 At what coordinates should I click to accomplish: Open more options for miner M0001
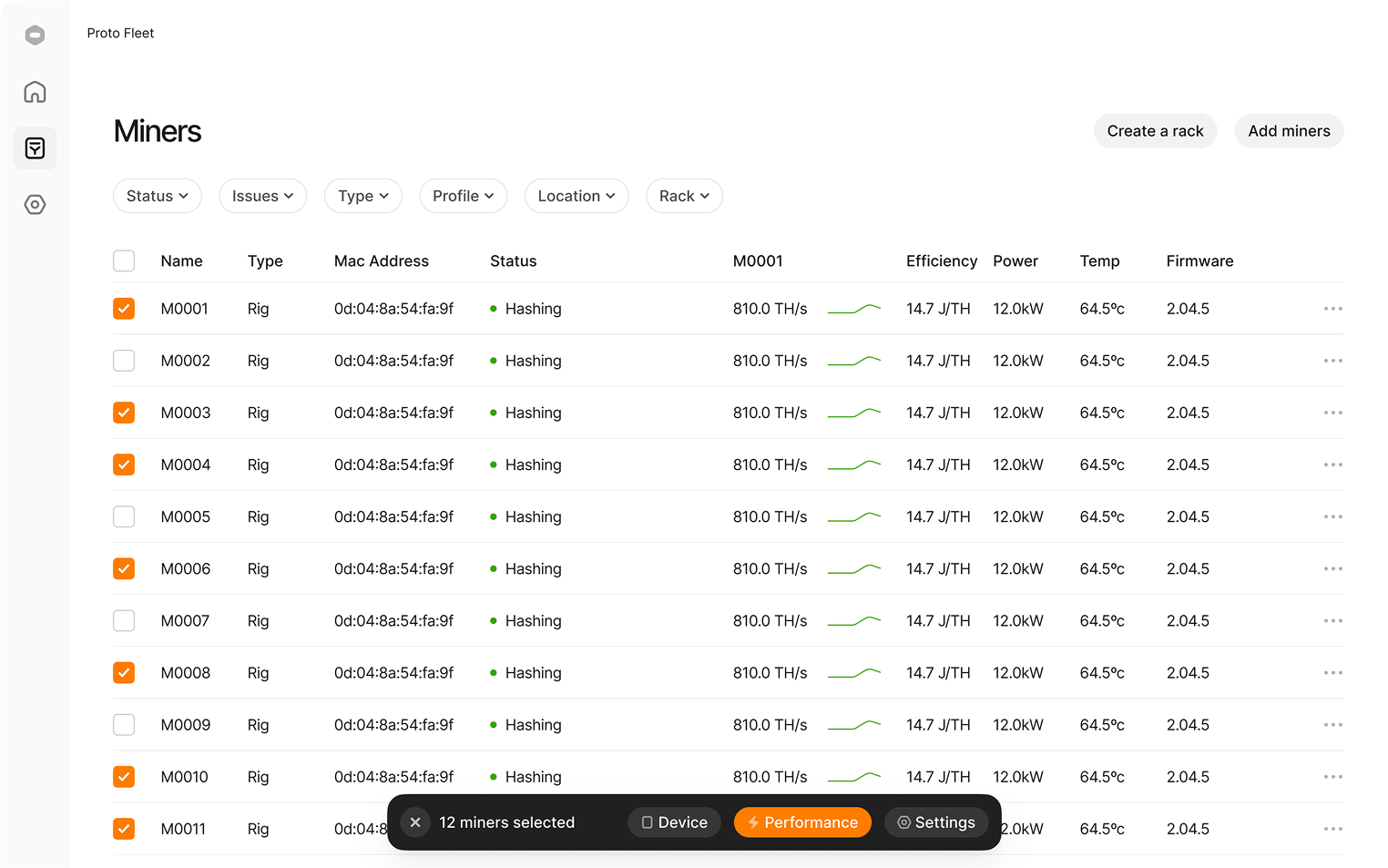1333,309
